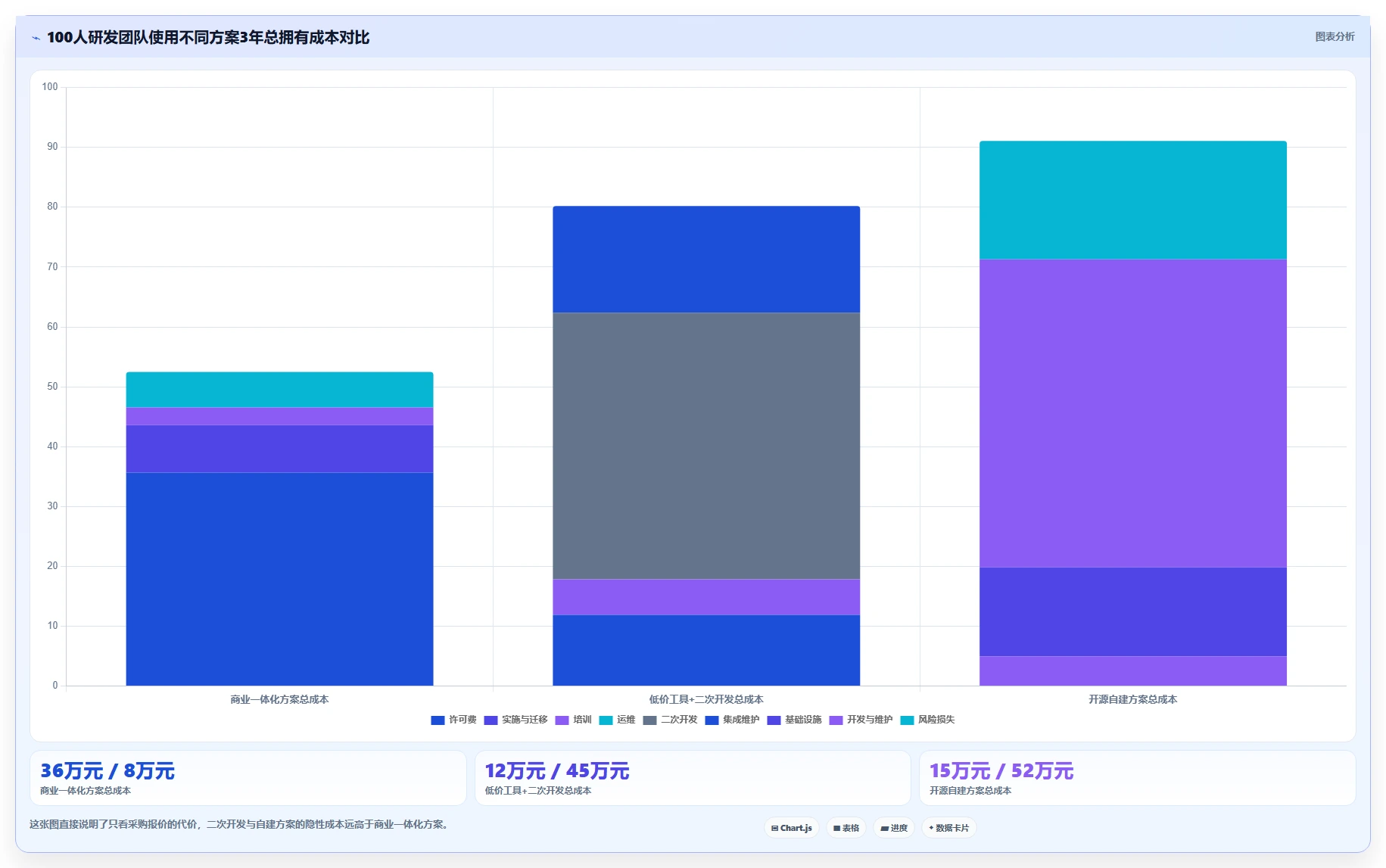Image resolution: width=1386 pixels, height=868 pixels.
Task: Click the blue 许可费 segment in 商业一体化 bar
Action: point(279,579)
